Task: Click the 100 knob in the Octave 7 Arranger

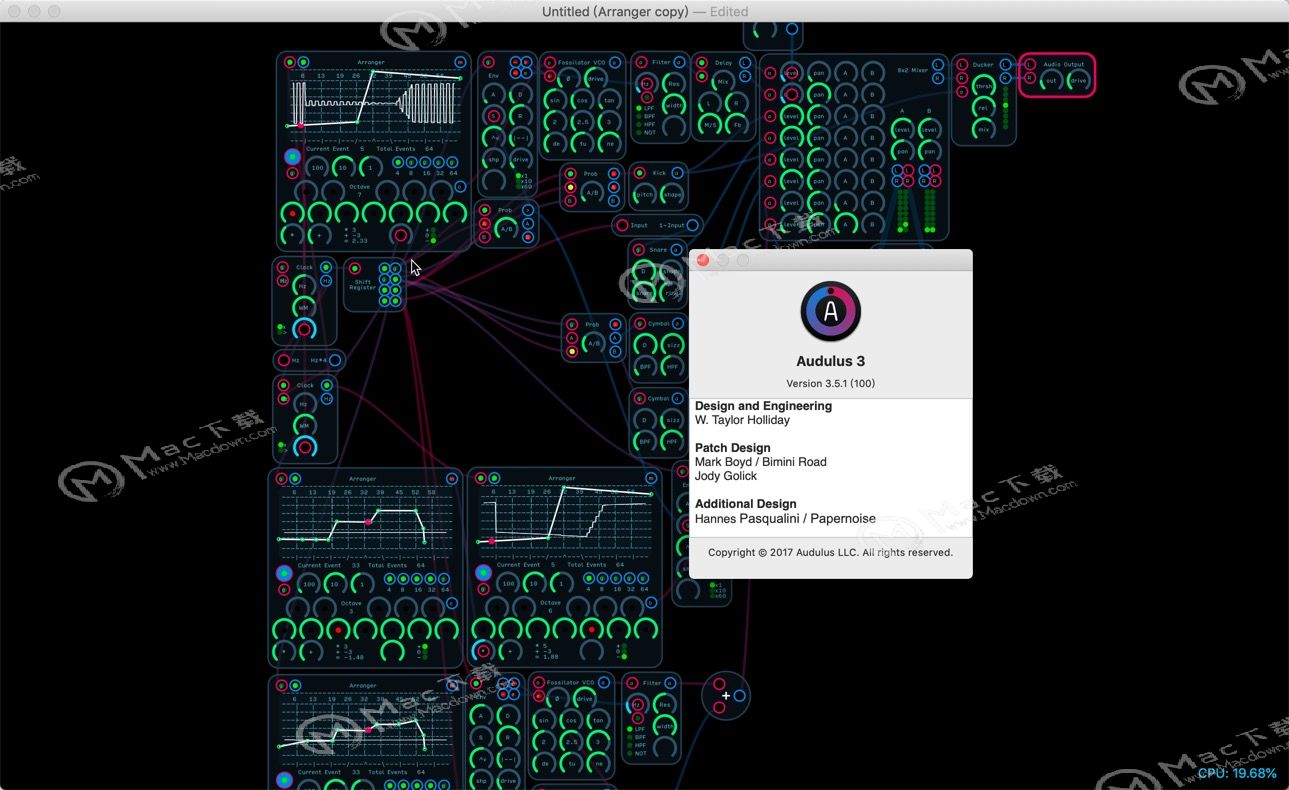Action: coord(317,167)
